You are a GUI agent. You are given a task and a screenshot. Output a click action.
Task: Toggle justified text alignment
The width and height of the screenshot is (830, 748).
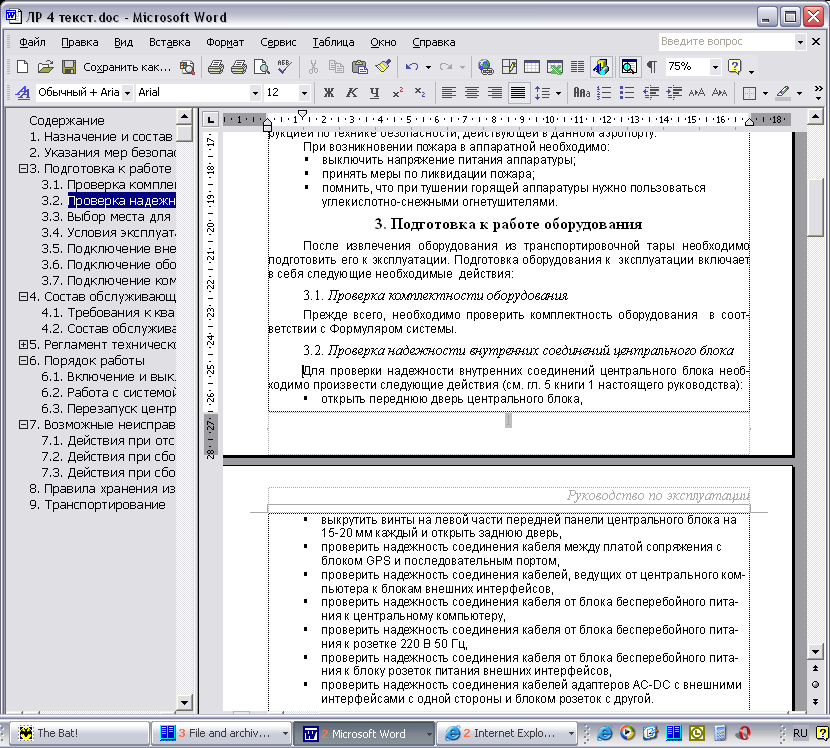[518, 93]
